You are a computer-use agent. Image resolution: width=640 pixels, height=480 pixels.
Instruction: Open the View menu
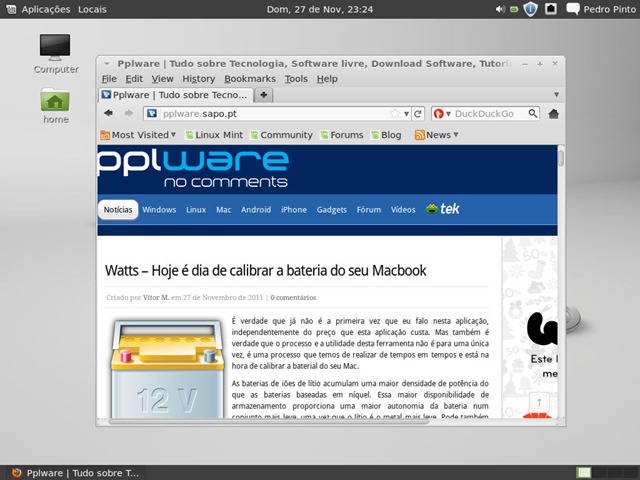162,79
